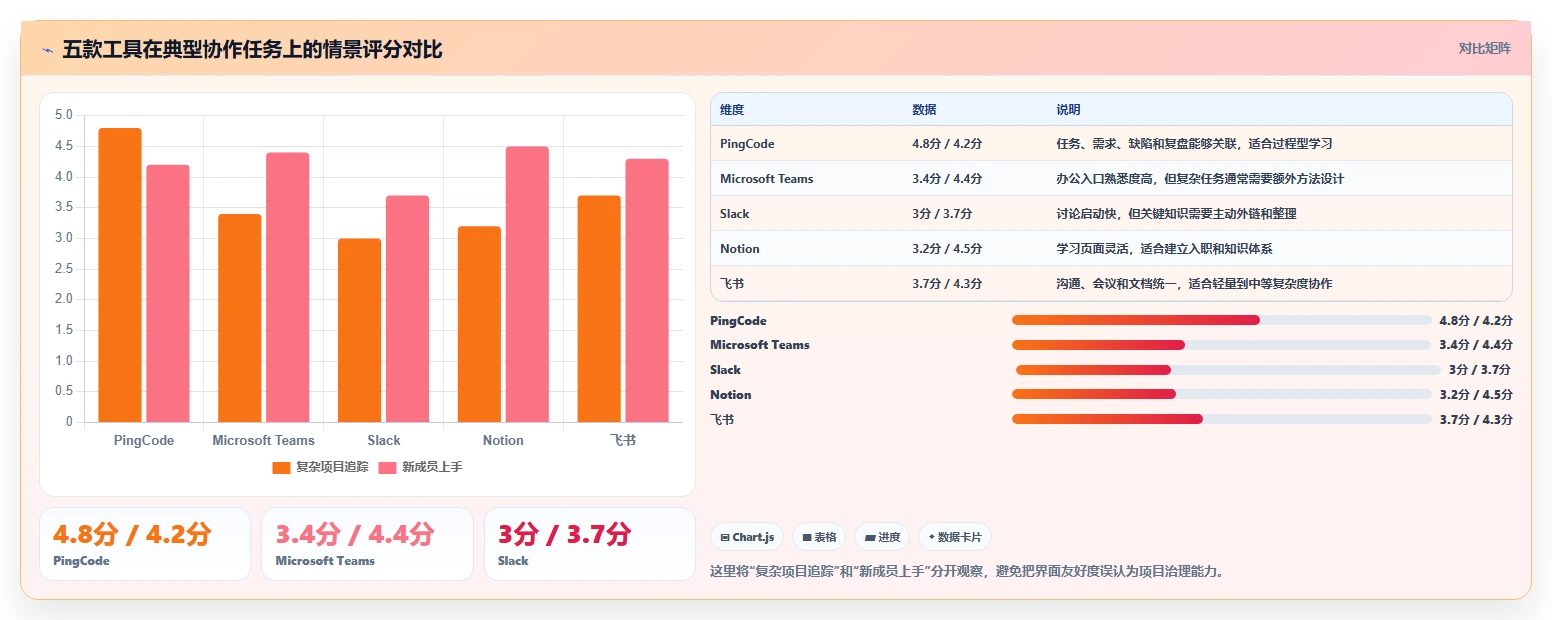This screenshot has width=1552, height=620.
Task: Click Notion x-axis label in chart
Action: 503,440
